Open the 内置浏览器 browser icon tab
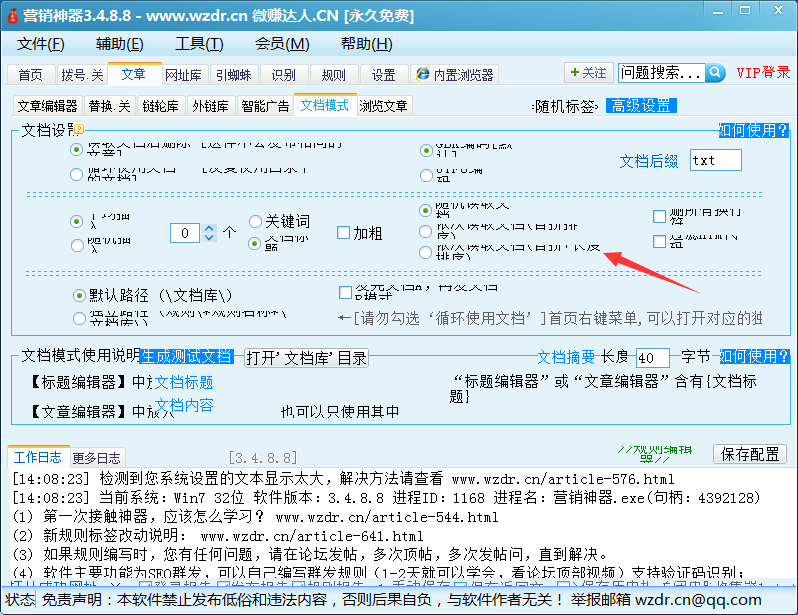The height and width of the screenshot is (615, 798). [454, 75]
